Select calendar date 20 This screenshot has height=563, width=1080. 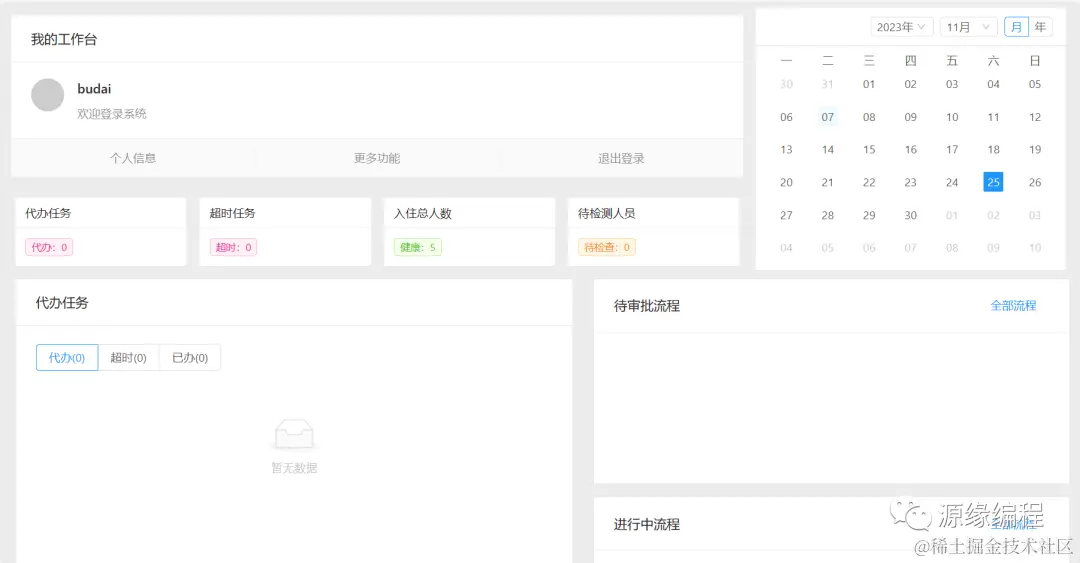tap(787, 182)
